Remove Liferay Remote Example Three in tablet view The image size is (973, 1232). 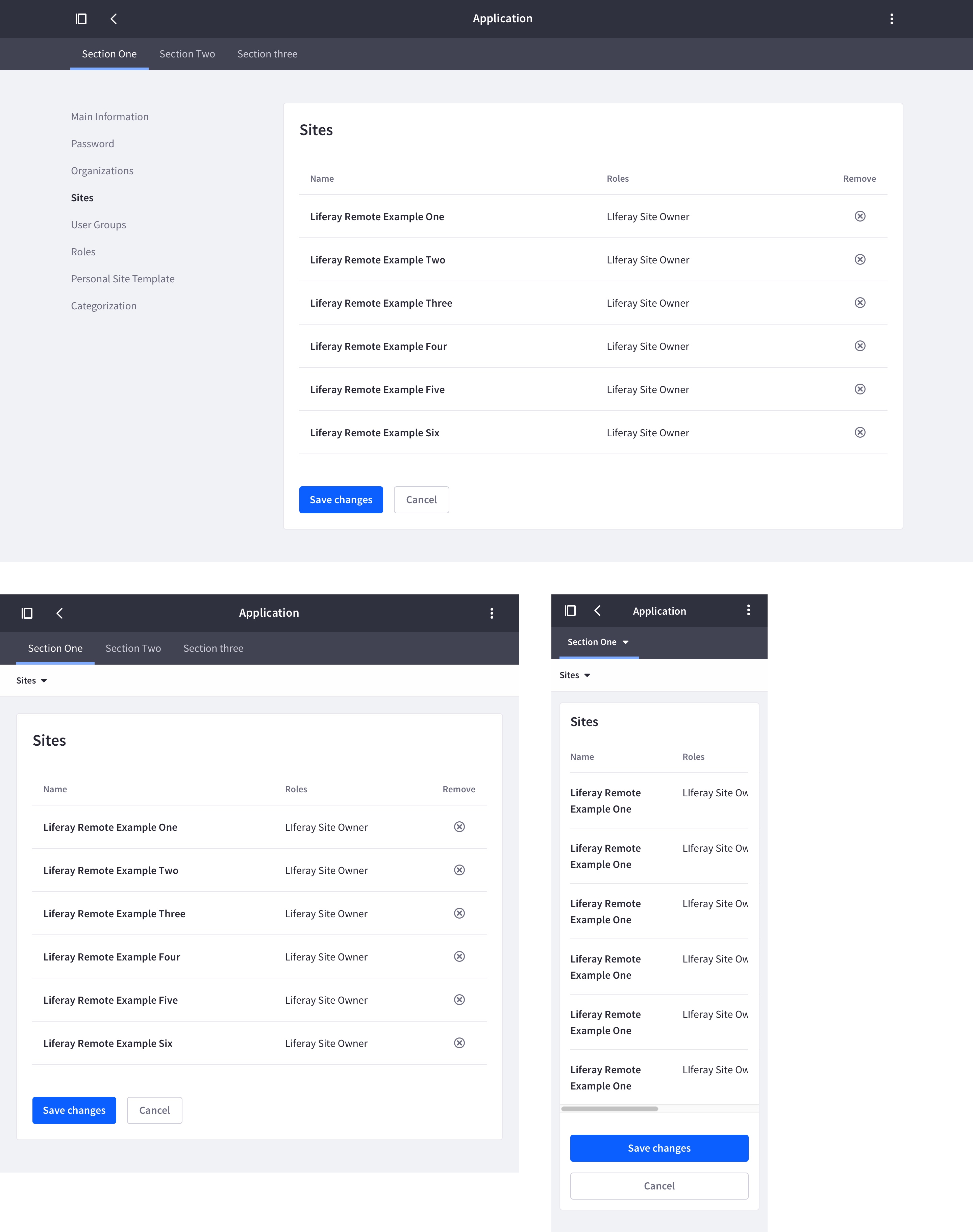(459, 913)
